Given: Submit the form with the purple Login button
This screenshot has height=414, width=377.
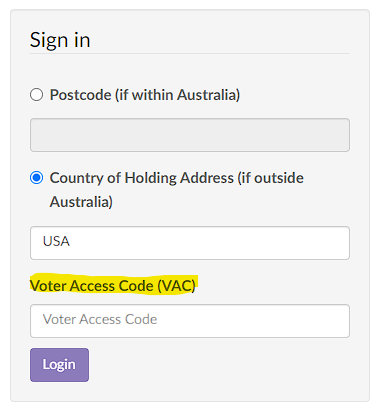Looking at the screenshot, I should point(59,365).
